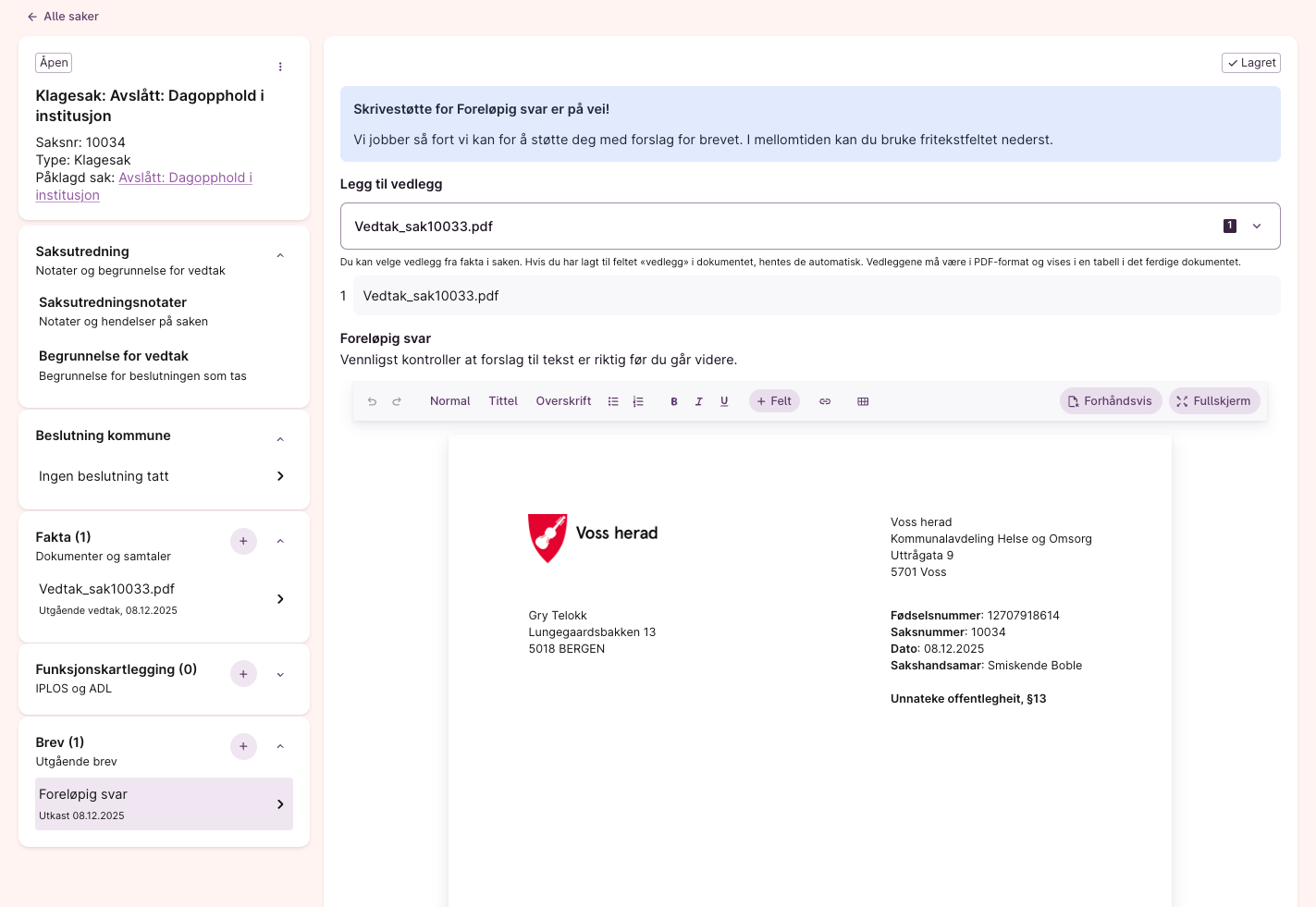The height and width of the screenshot is (907, 1316).
Task: Apply the Tittel text style
Action: [503, 401]
